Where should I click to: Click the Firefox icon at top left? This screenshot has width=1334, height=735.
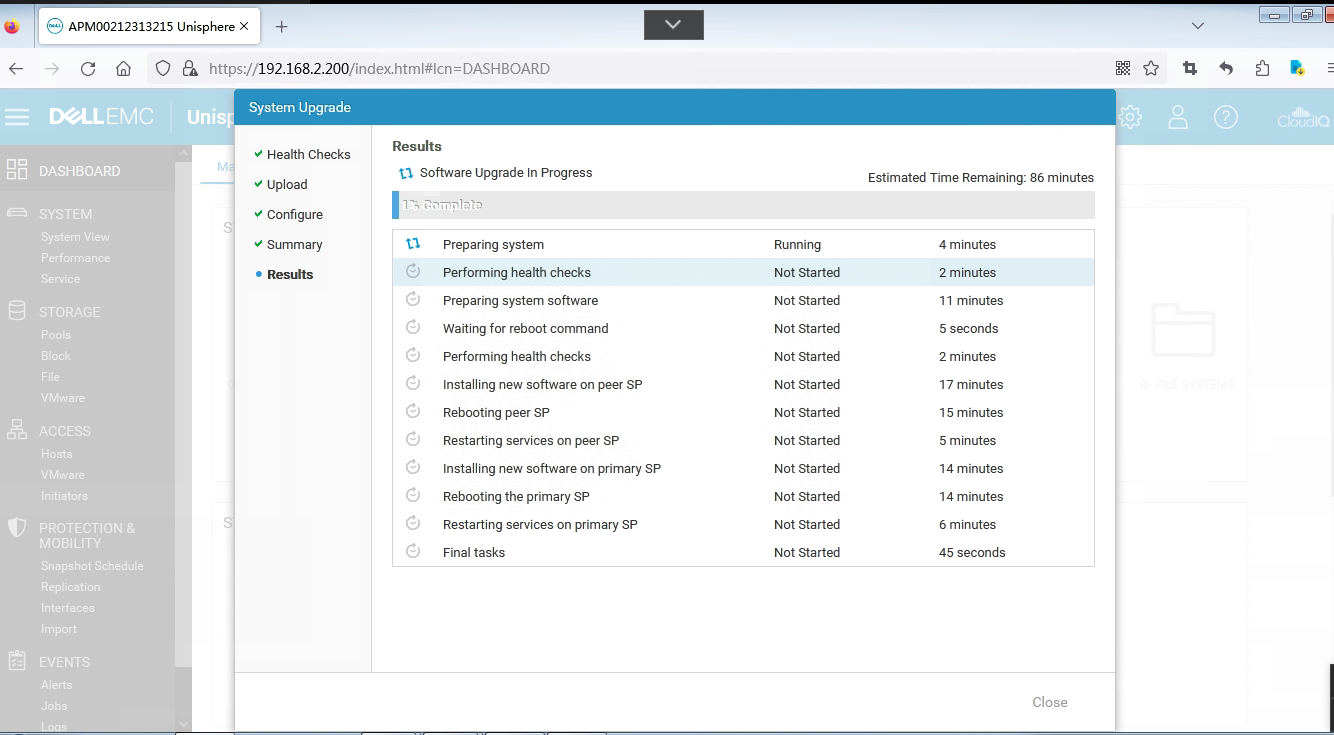tap(12, 27)
